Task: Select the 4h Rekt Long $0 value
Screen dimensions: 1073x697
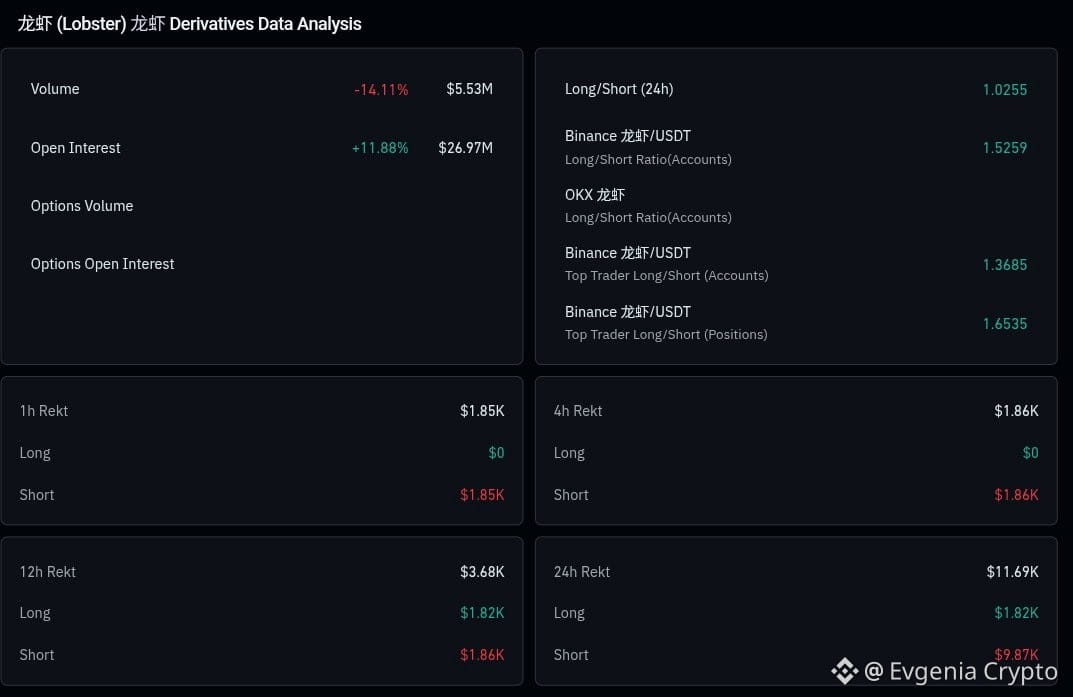Action: tap(1030, 453)
